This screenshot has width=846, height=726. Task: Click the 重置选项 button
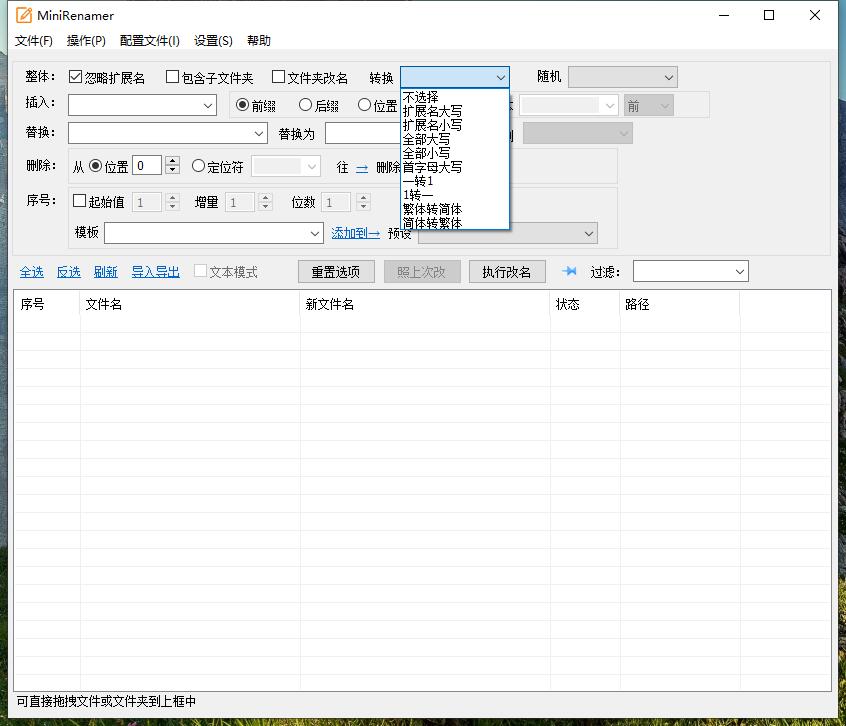[335, 271]
